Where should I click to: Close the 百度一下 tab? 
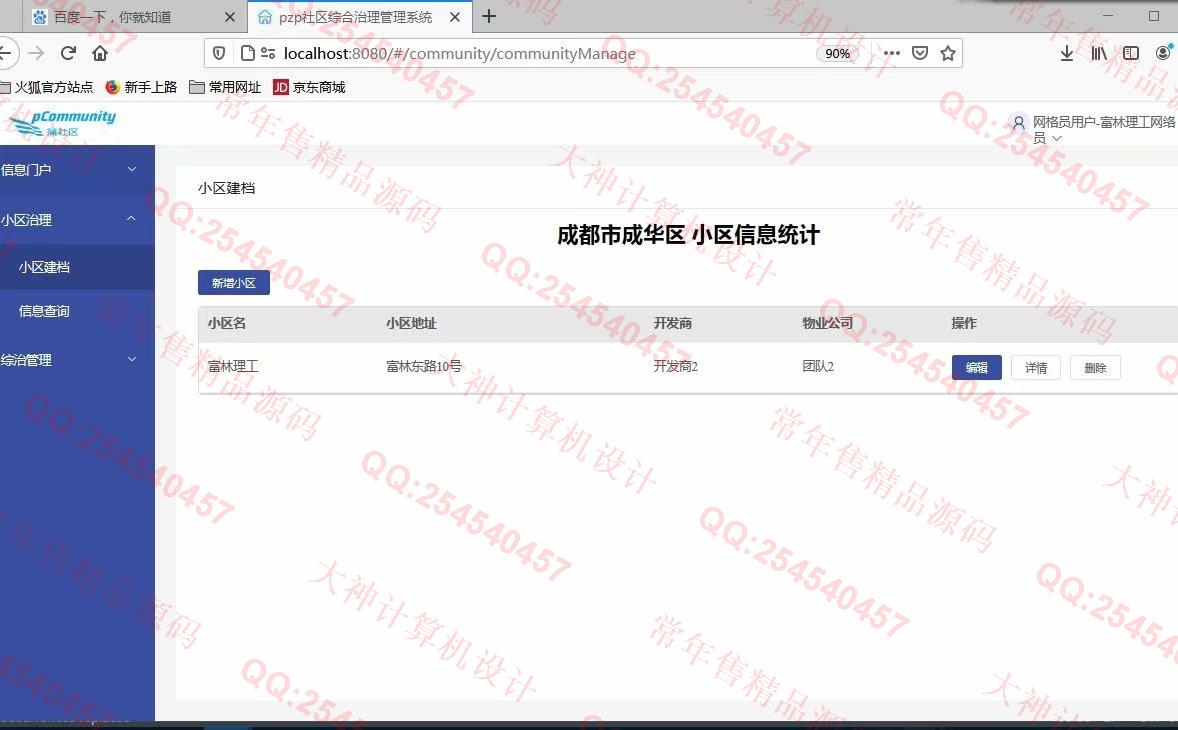(230, 17)
